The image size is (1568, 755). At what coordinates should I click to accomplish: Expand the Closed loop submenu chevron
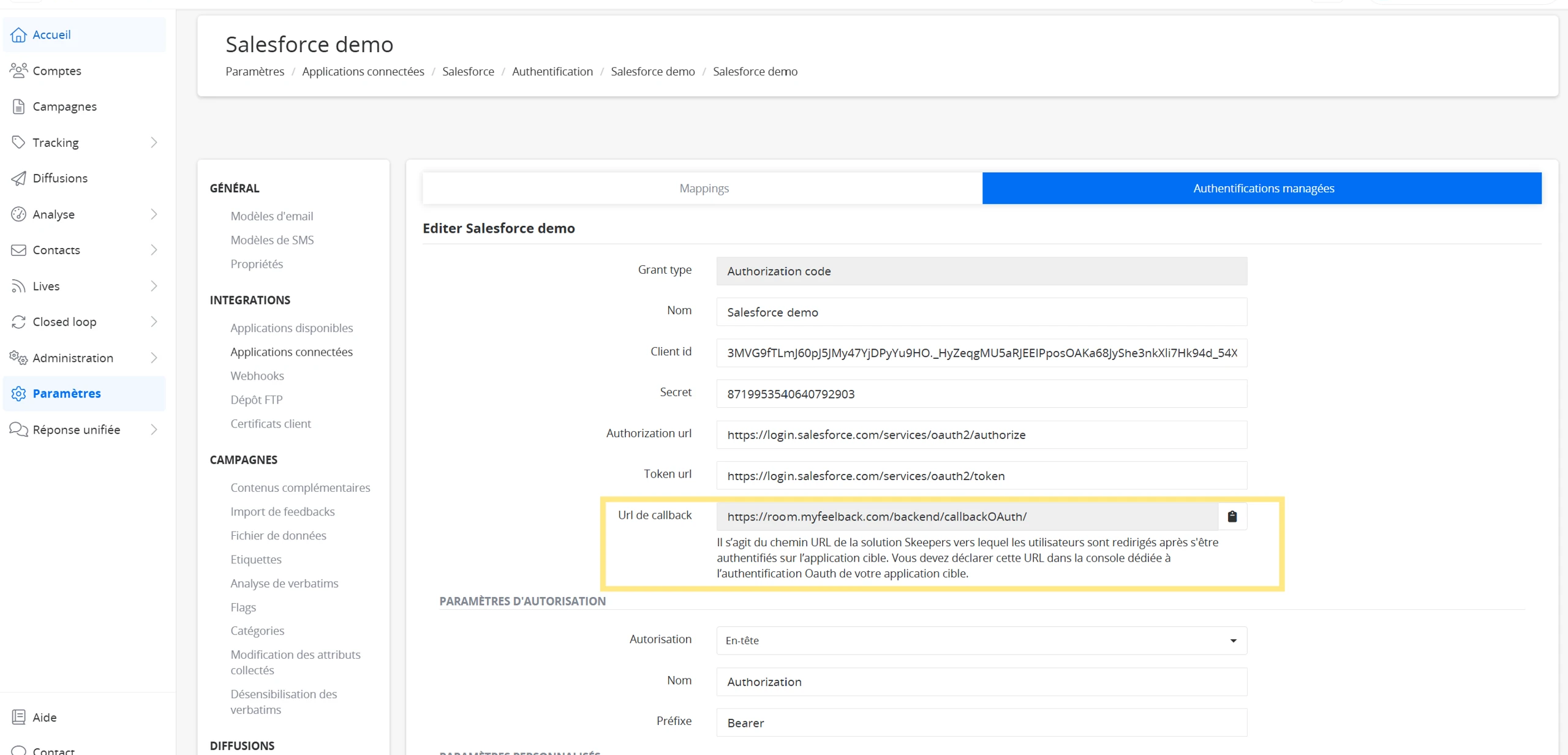[154, 321]
